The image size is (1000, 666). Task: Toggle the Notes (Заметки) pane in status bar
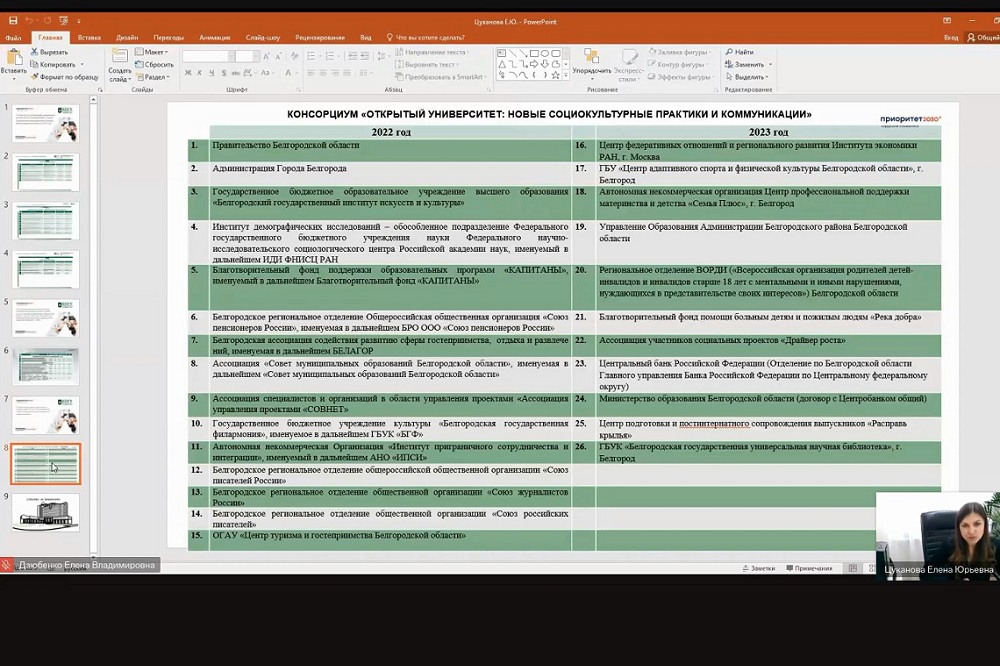(x=758, y=568)
